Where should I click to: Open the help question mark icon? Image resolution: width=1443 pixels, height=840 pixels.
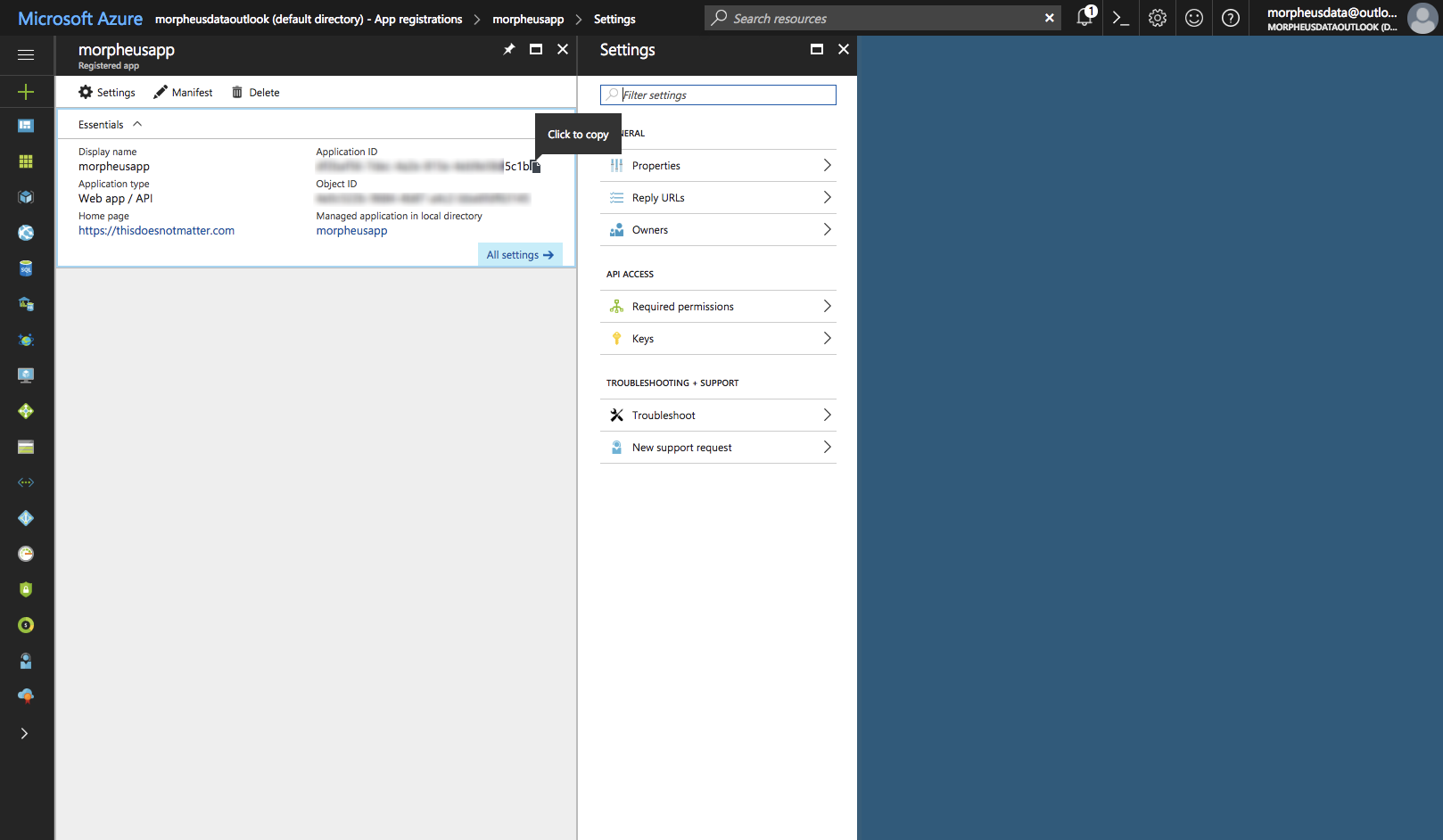click(x=1231, y=18)
